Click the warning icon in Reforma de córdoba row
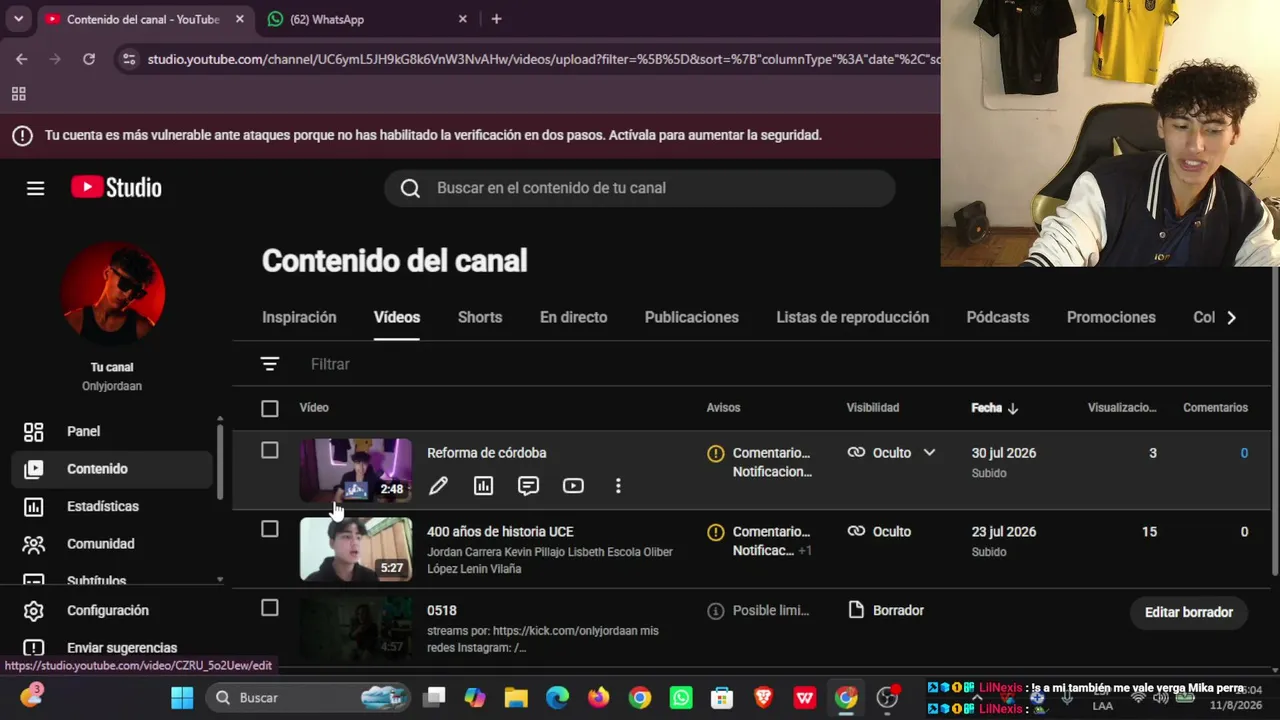1280x720 pixels. pos(716,453)
